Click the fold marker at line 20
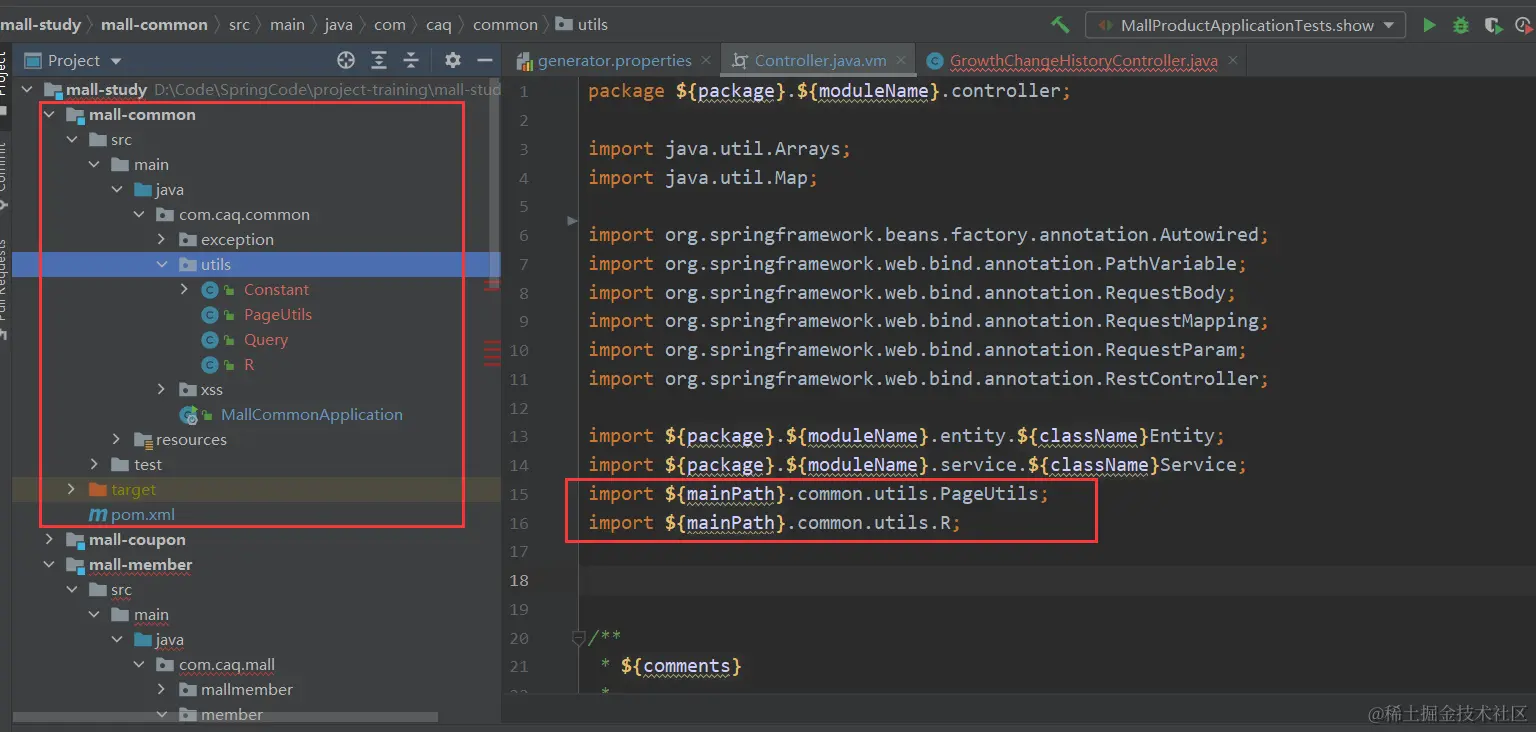 577,637
